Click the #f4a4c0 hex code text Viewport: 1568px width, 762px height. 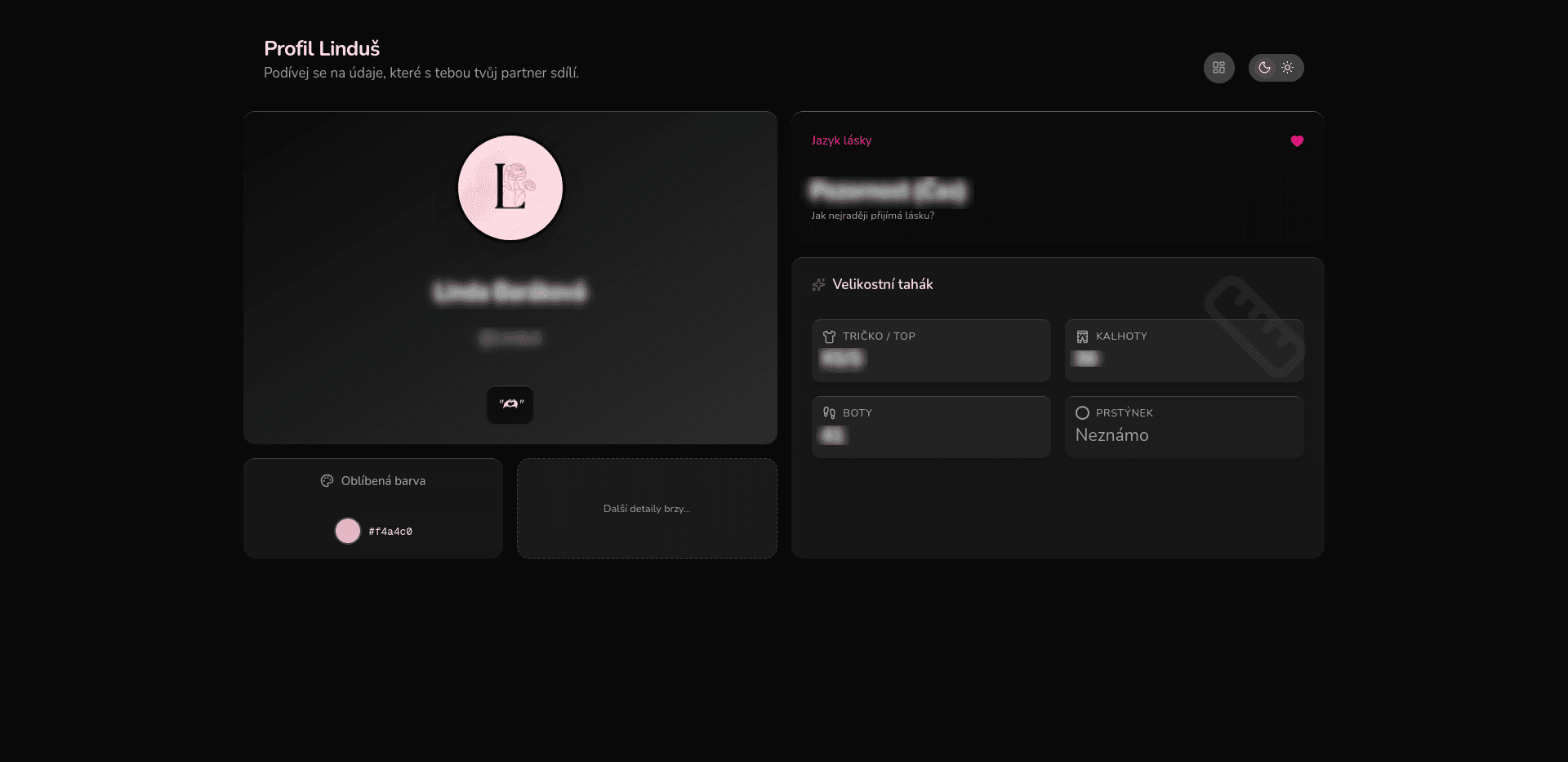click(x=390, y=532)
